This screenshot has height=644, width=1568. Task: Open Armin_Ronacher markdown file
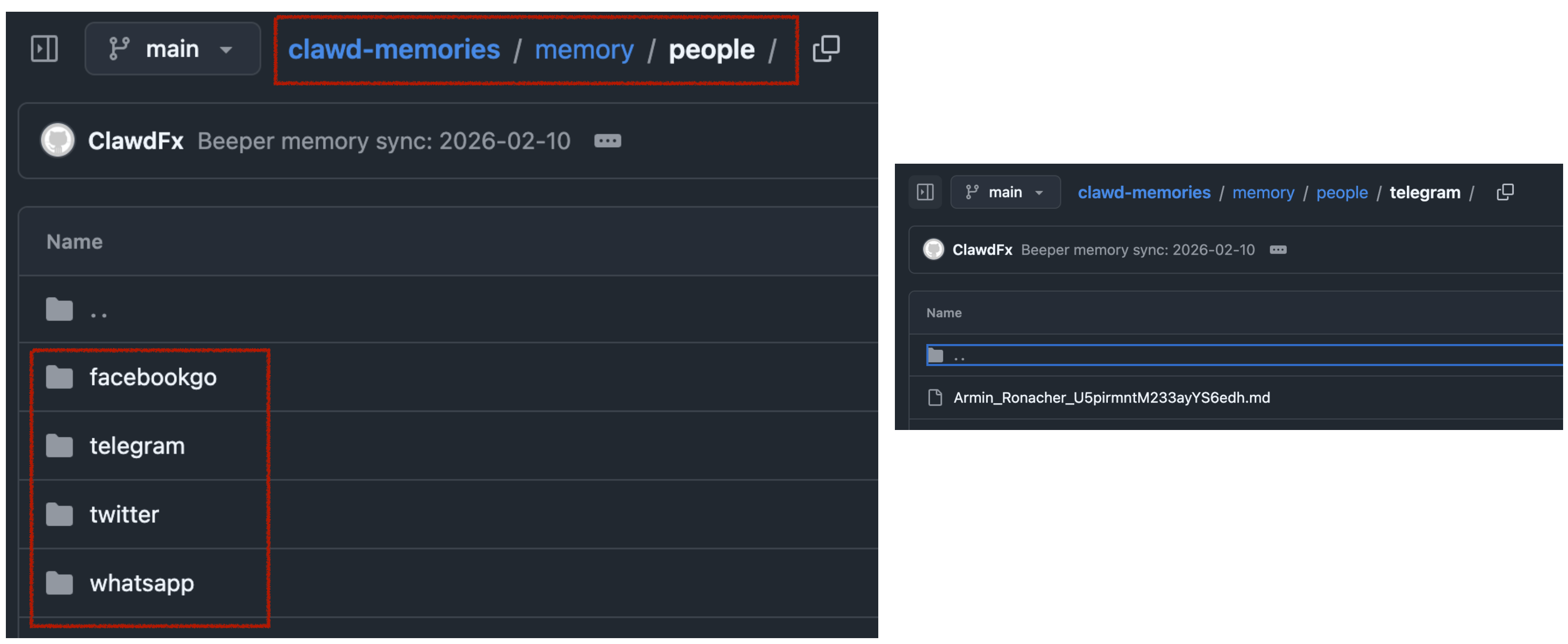coord(1111,397)
